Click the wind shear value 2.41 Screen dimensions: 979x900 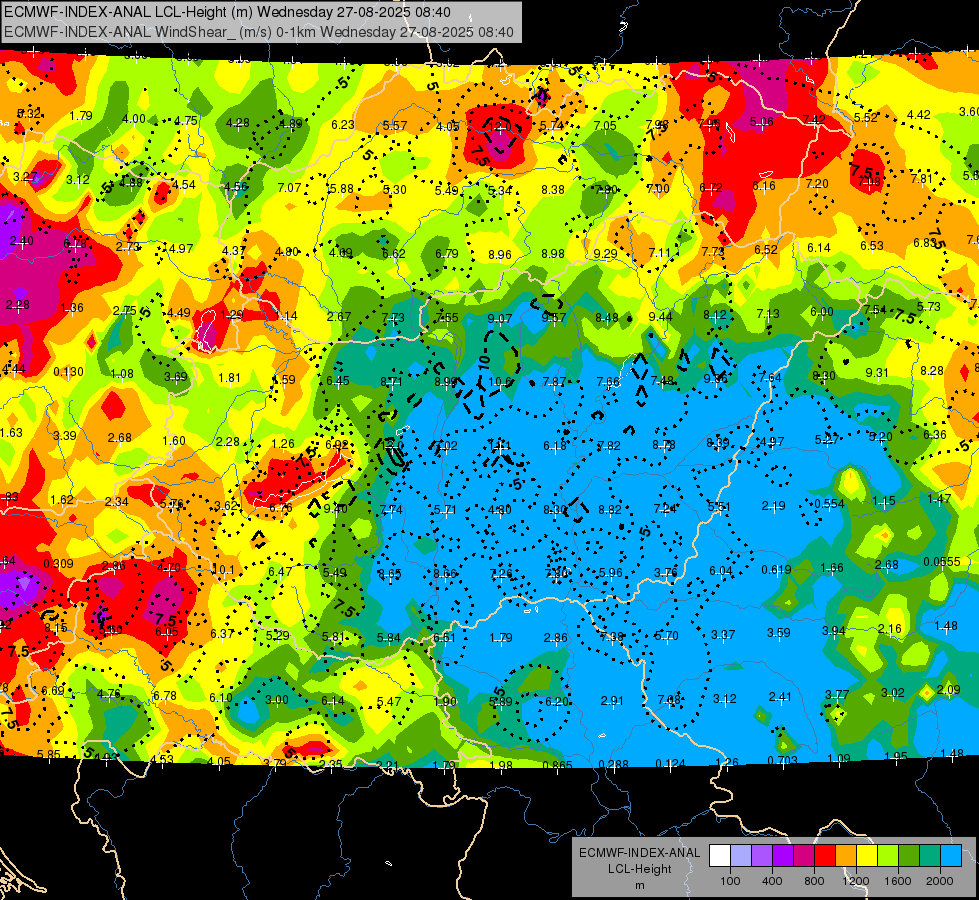[780, 697]
